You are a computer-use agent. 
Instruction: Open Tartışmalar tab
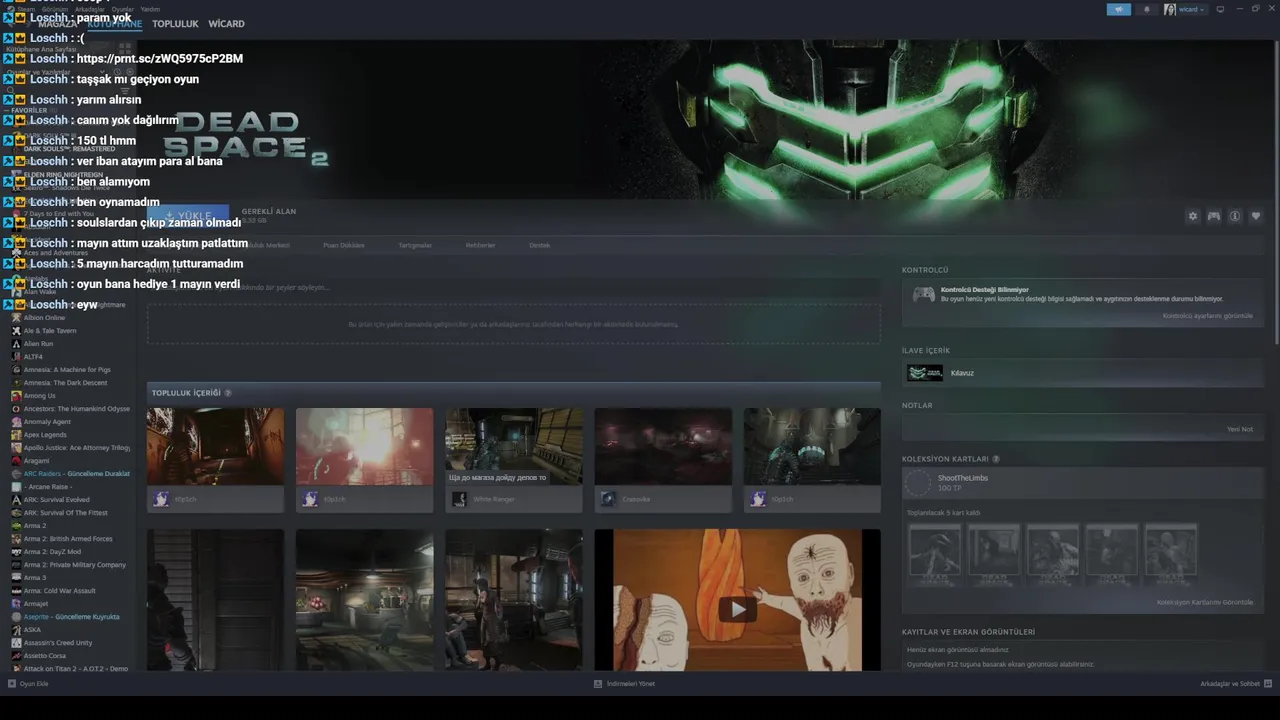[415, 245]
